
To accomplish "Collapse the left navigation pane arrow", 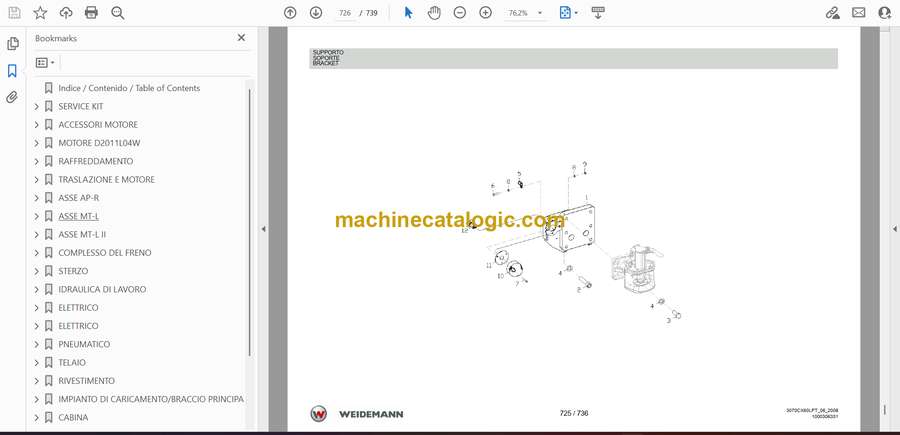I will click(263, 229).
